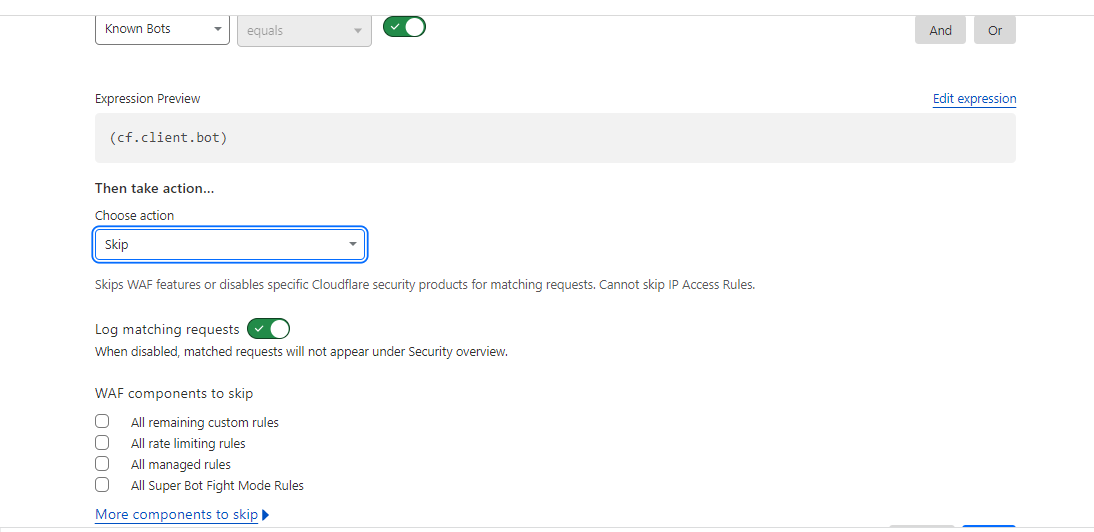Open the Known Bots field dropdown
The height and width of the screenshot is (532, 1094).
click(162, 29)
